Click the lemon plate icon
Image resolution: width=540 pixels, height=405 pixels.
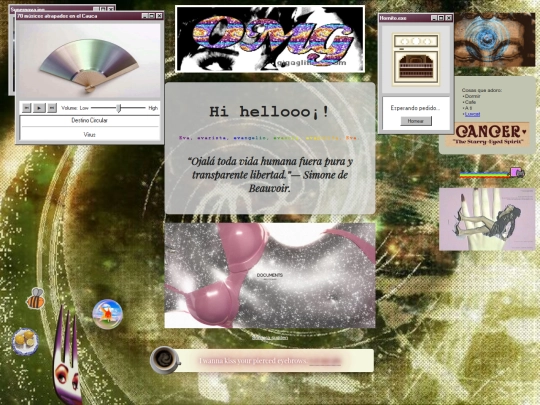click(x=25, y=341)
